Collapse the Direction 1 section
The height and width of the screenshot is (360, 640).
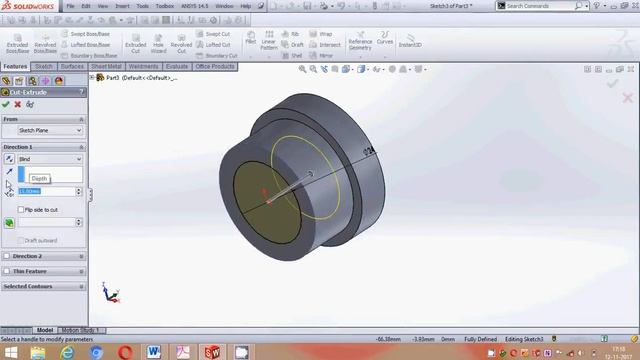(81, 147)
